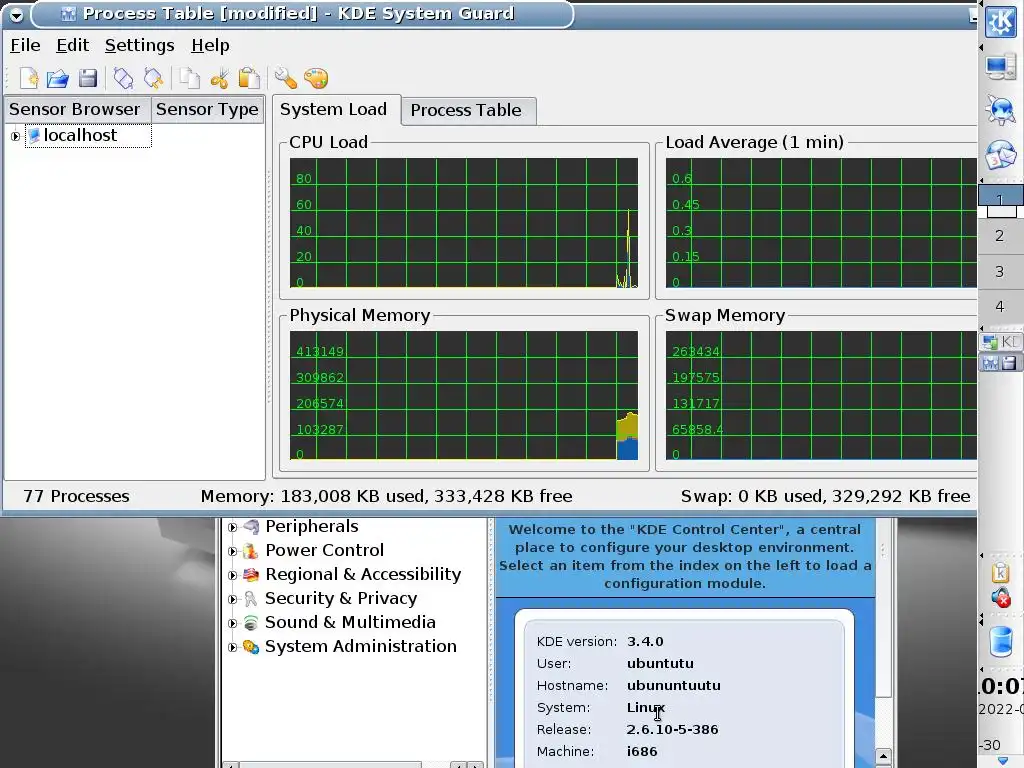Expand the Power Control category

click(x=232, y=551)
